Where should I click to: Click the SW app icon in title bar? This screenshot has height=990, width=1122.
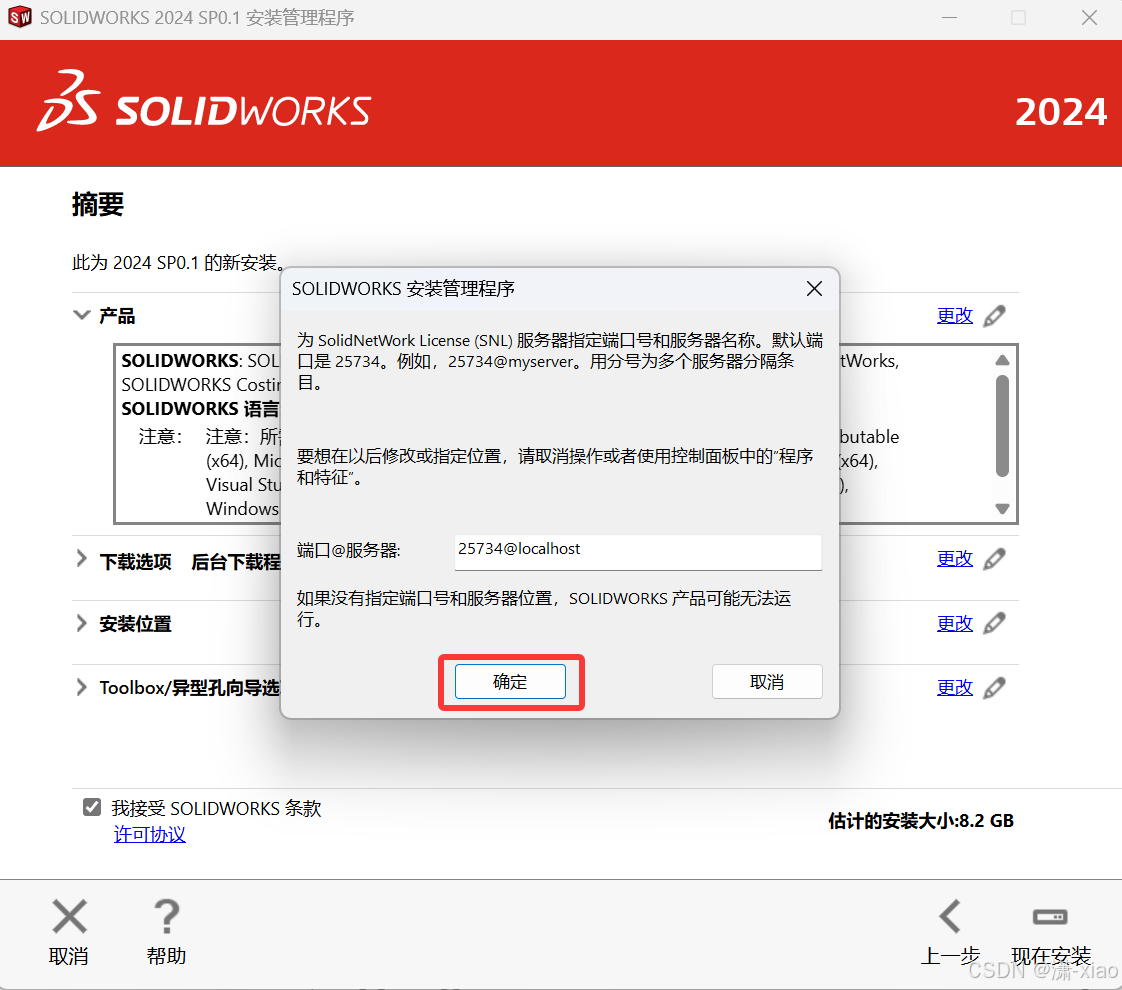(20, 17)
